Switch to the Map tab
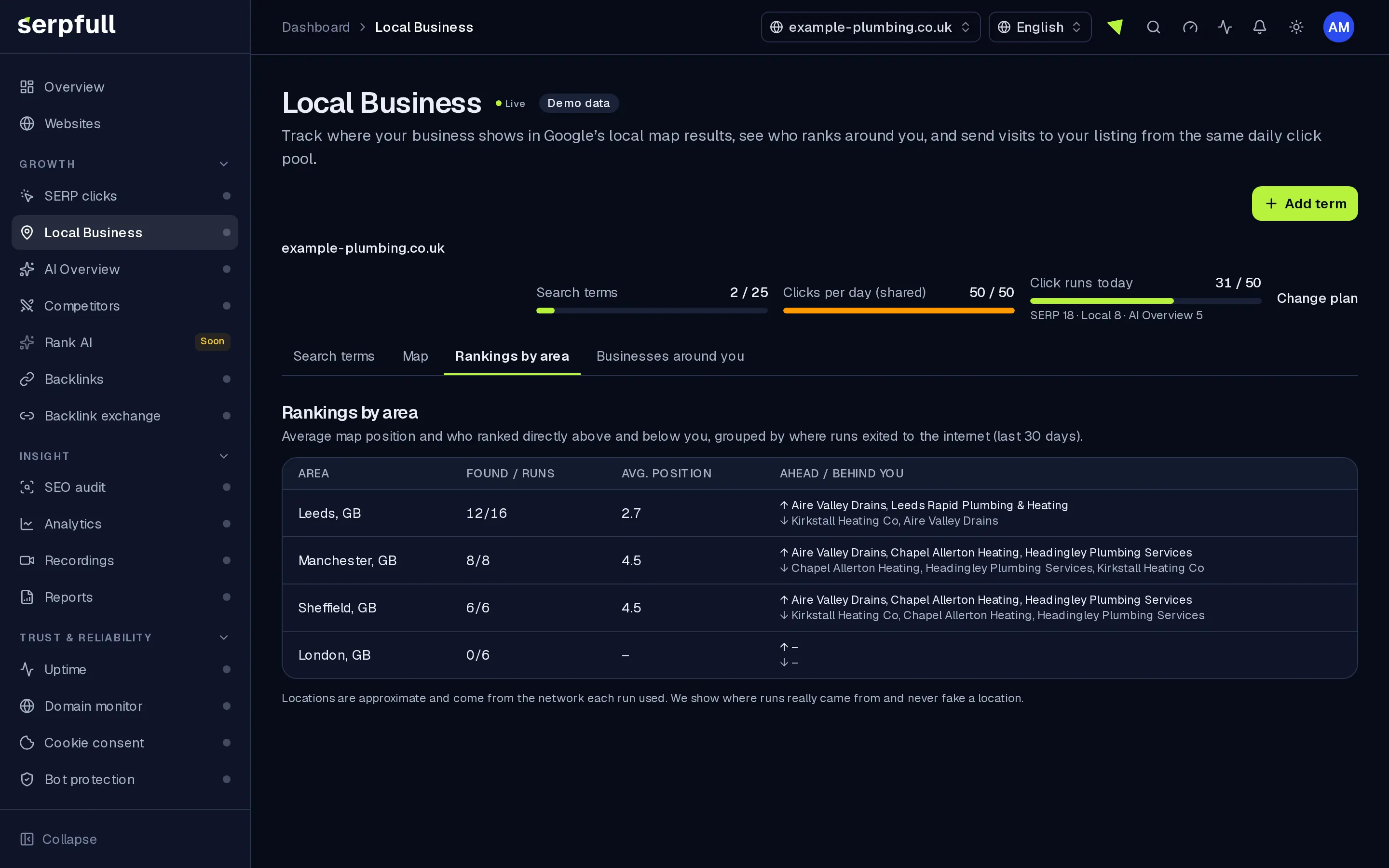The image size is (1389, 868). [x=415, y=356]
